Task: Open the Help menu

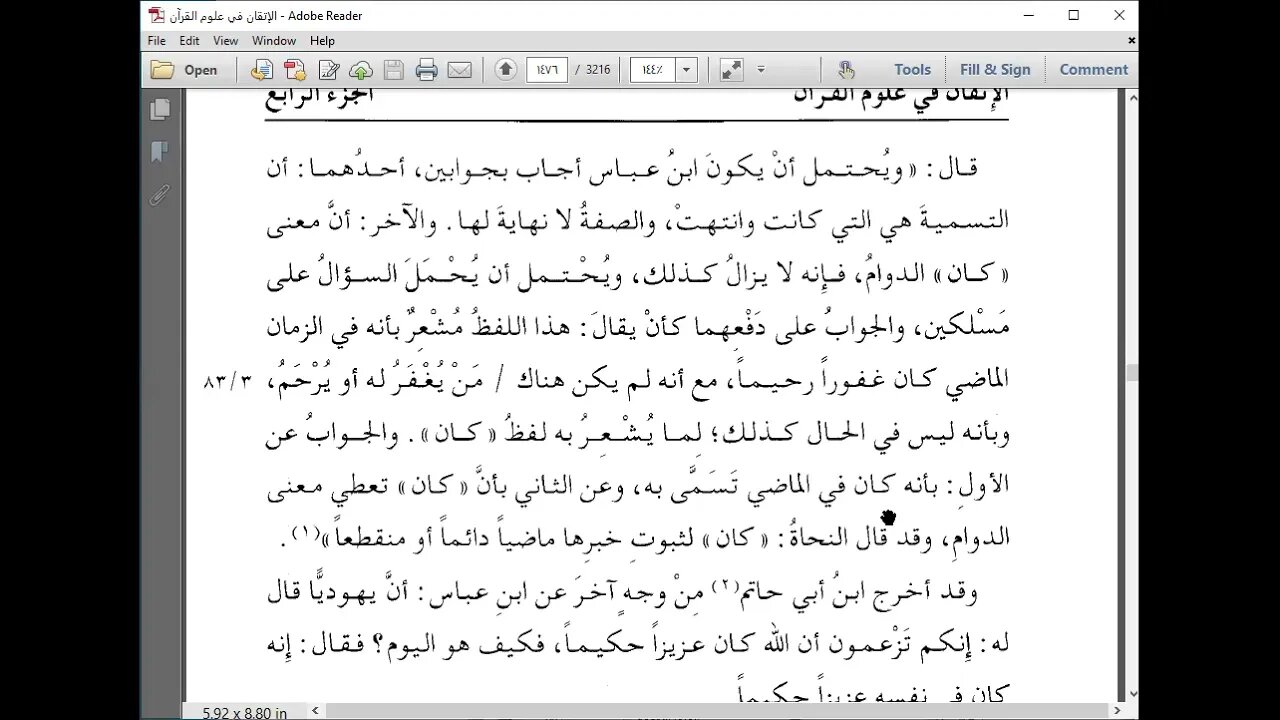Action: 322,41
